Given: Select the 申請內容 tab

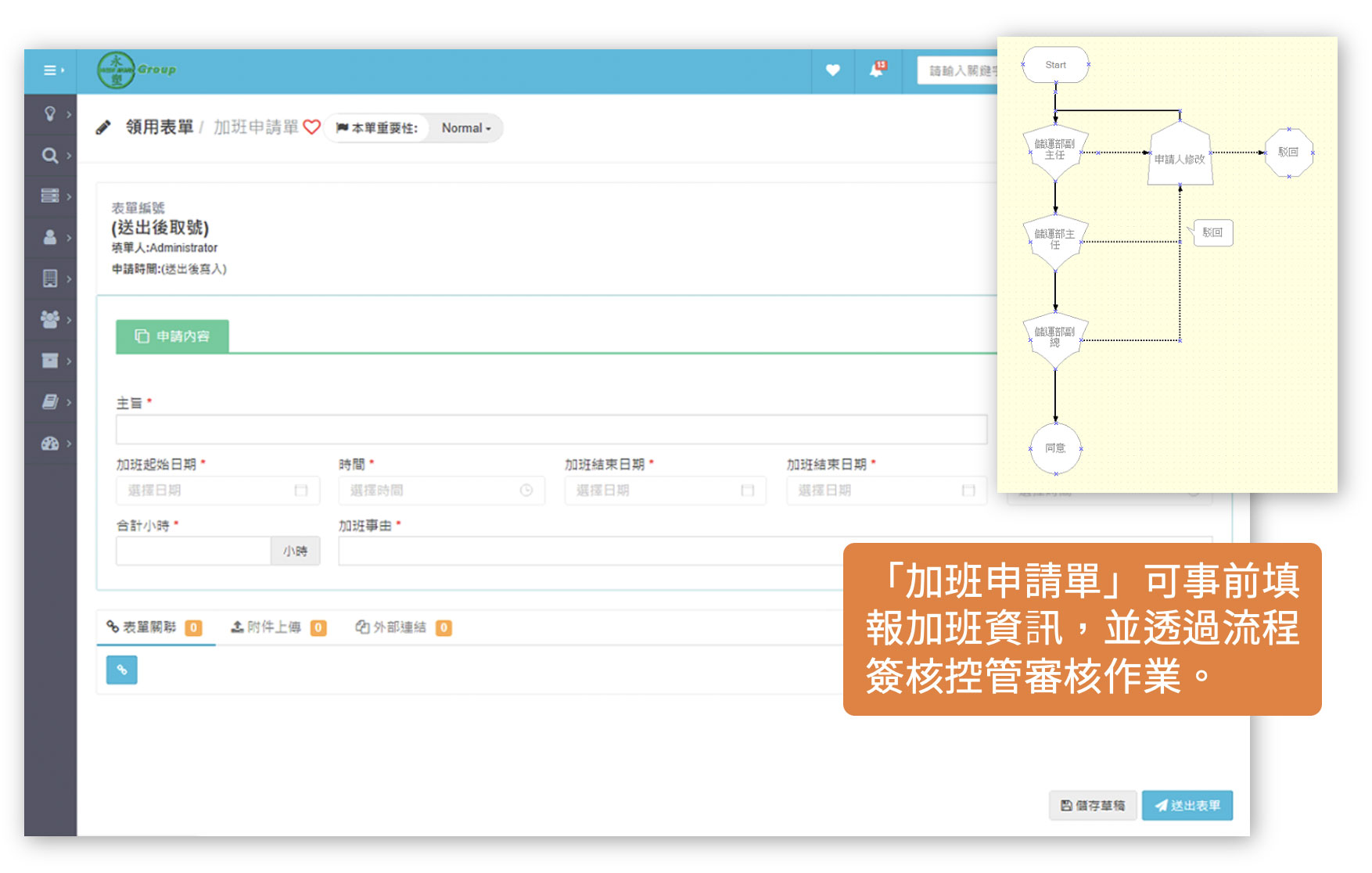Looking at the screenshot, I should 172,336.
